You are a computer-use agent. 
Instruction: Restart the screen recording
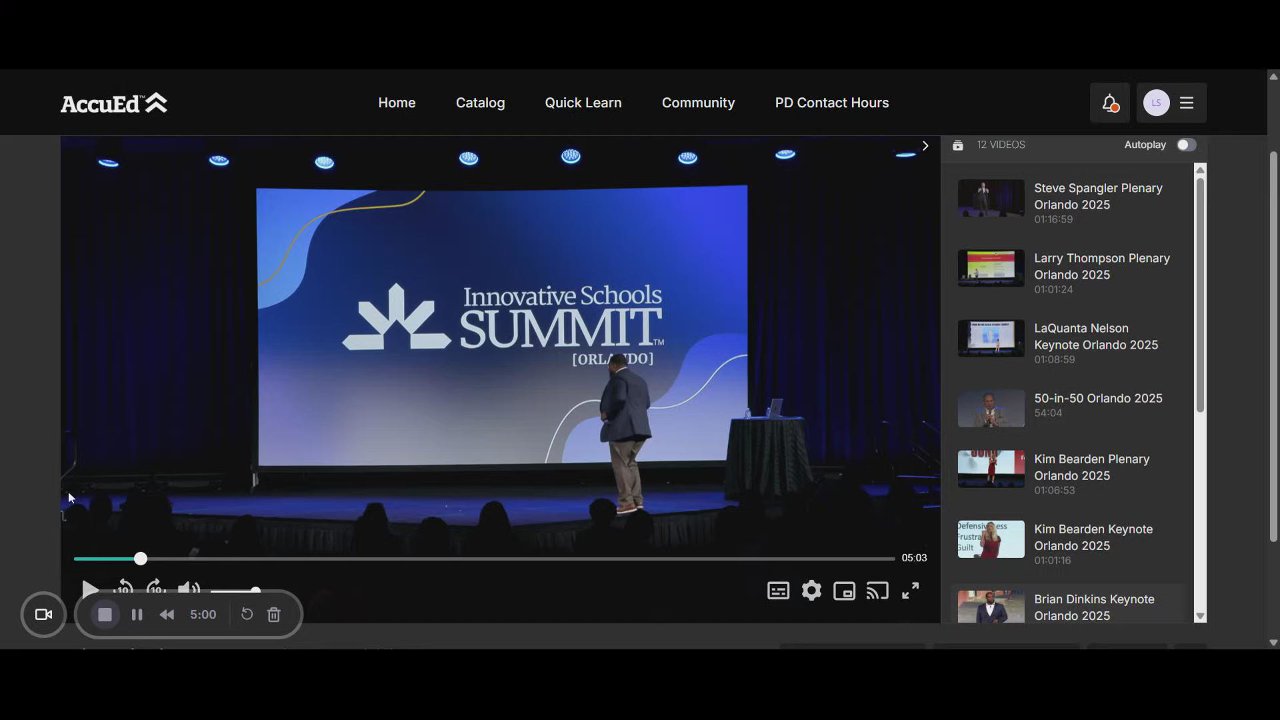pos(247,614)
